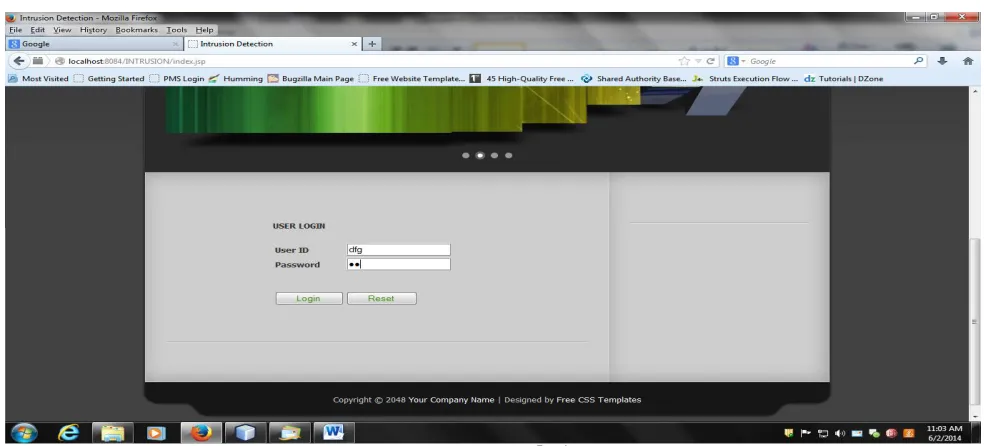Launch Internet Explorer from the taskbar

(68, 433)
